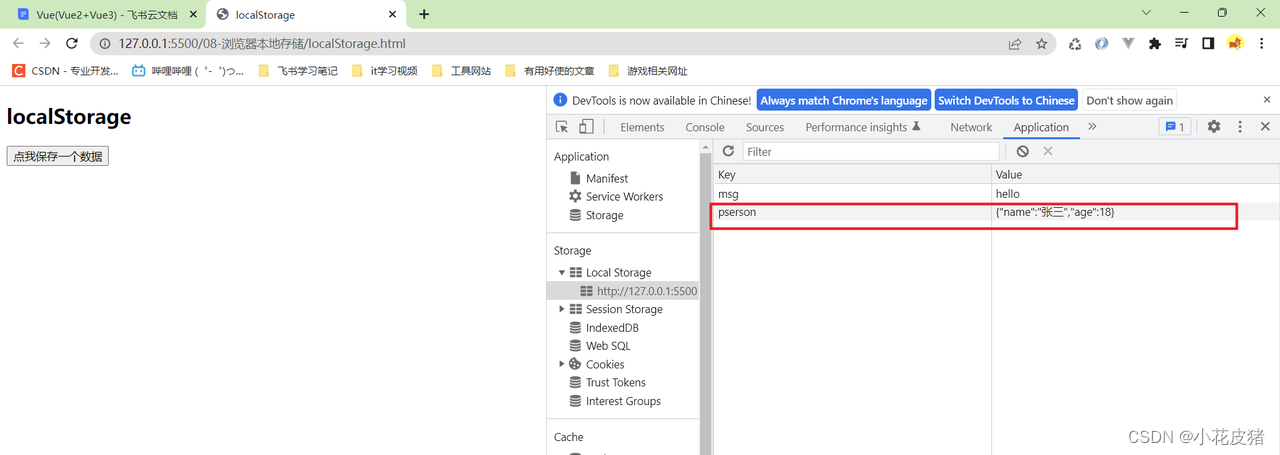The width and height of the screenshot is (1280, 455).
Task: Open the media controls icon
Action: [1181, 44]
